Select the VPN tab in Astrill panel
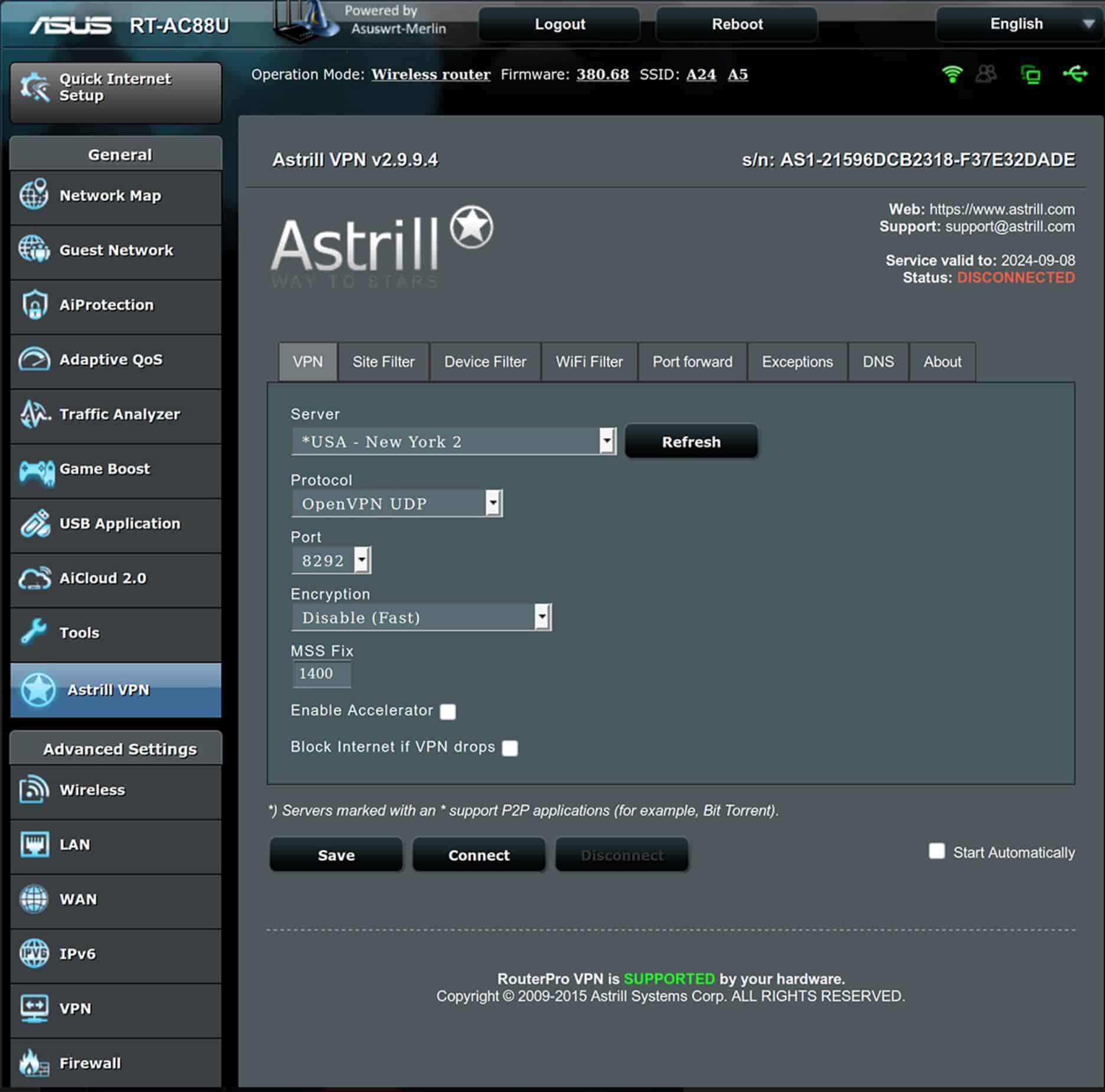The width and height of the screenshot is (1105, 1092). [x=308, y=361]
